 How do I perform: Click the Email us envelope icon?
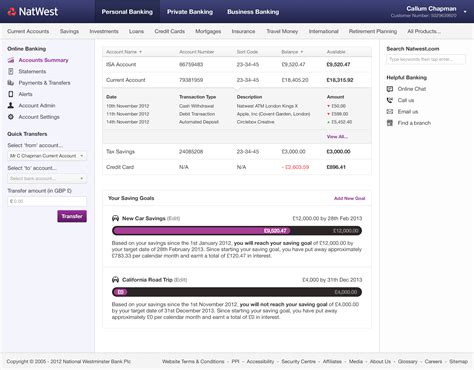(x=390, y=112)
